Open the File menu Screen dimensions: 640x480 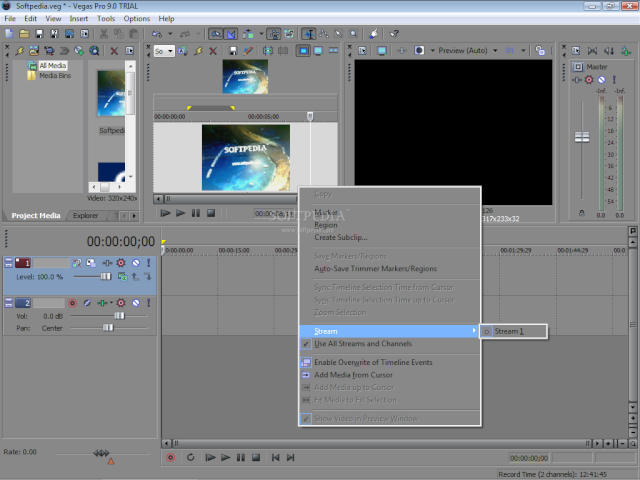click(10, 18)
